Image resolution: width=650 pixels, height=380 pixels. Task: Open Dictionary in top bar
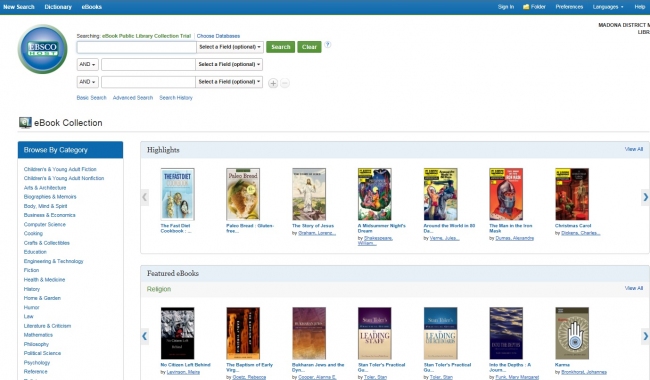(58, 7)
